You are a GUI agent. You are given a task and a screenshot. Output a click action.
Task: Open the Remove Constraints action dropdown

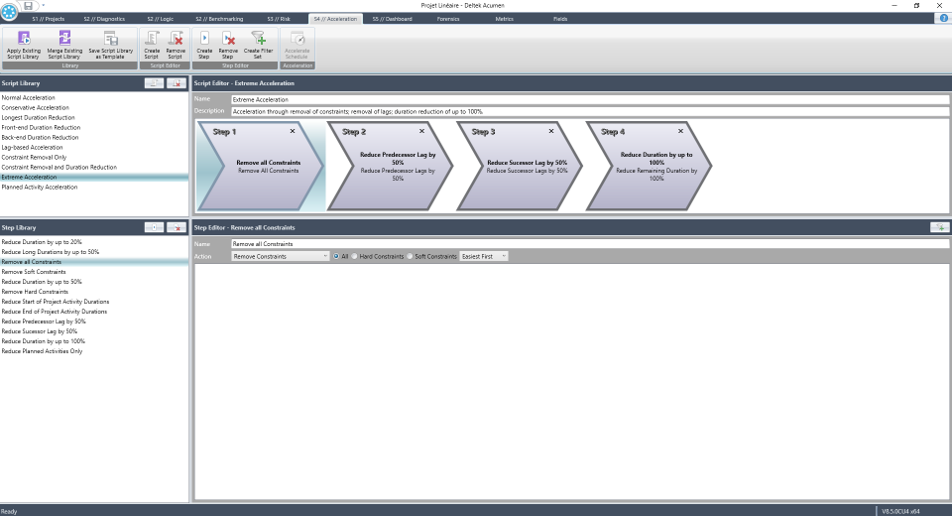[280, 256]
